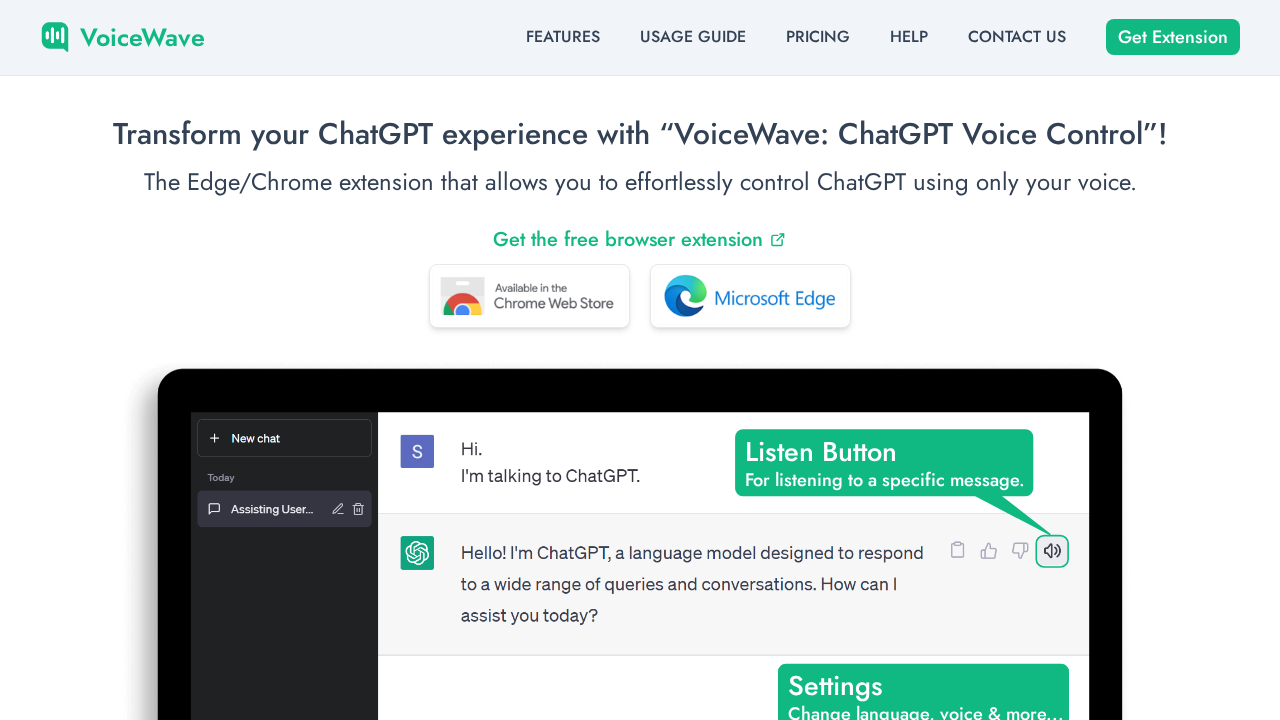Viewport: 1280px width, 720px height.
Task: Click the chat bubble icon next to Assisting User
Action: click(214, 508)
